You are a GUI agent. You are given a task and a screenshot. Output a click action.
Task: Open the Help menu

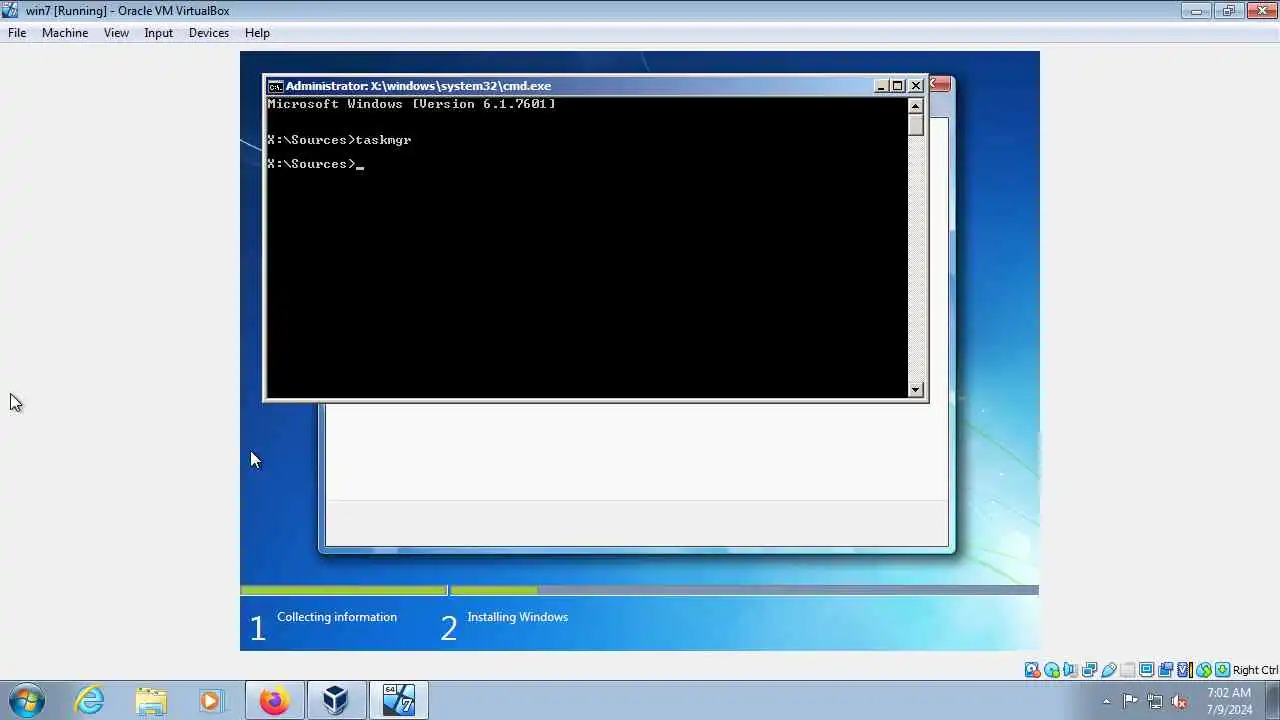coord(257,33)
